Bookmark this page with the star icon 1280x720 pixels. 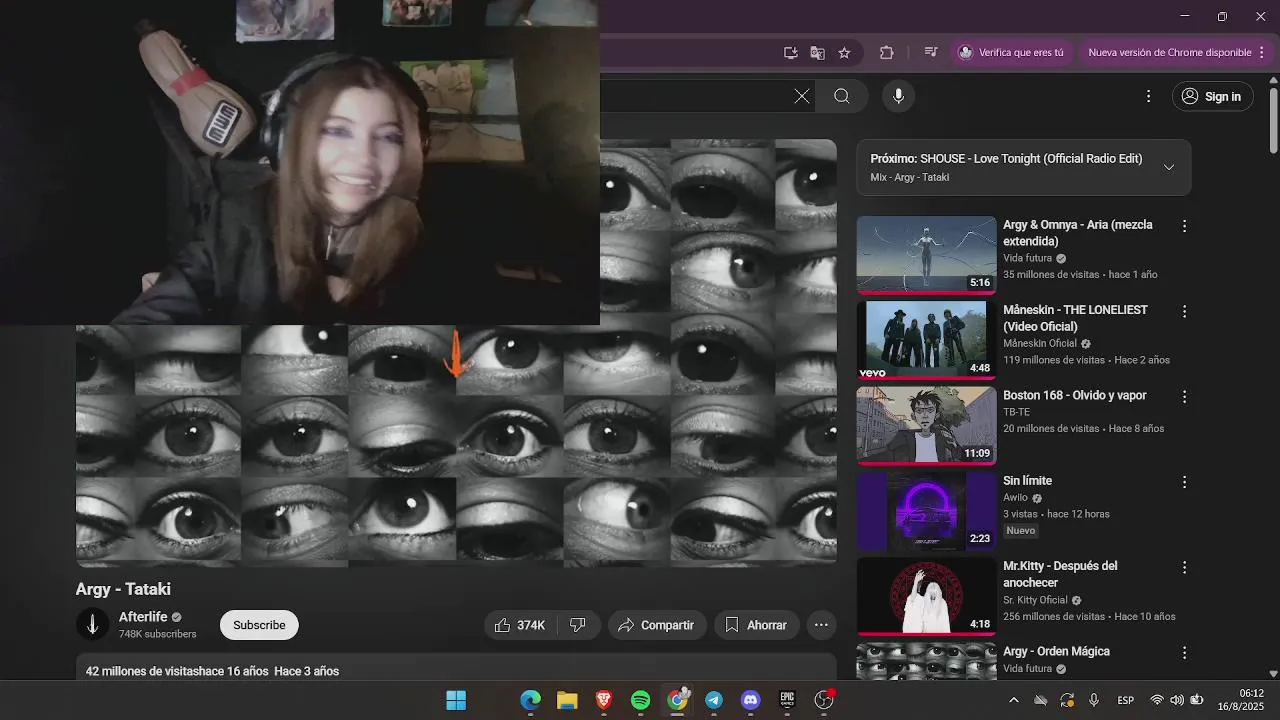pos(844,53)
